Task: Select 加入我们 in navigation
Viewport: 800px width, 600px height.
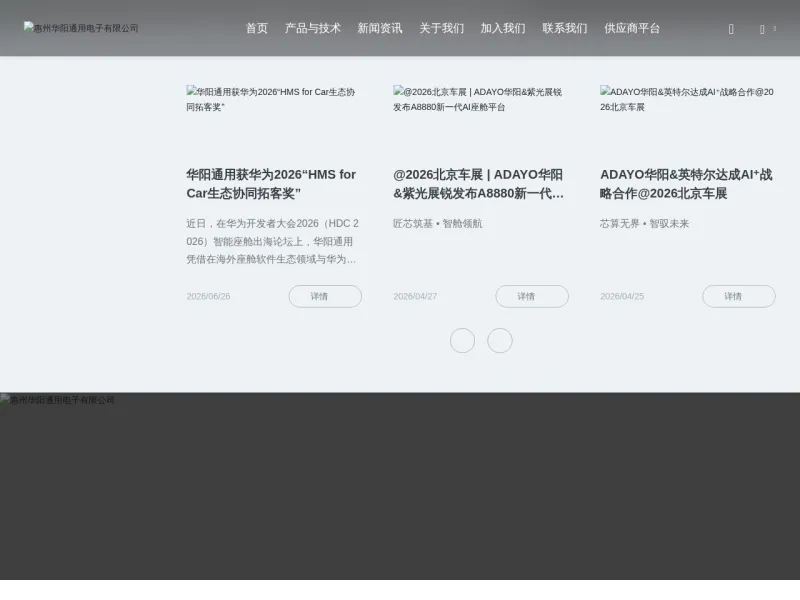Action: (x=503, y=29)
